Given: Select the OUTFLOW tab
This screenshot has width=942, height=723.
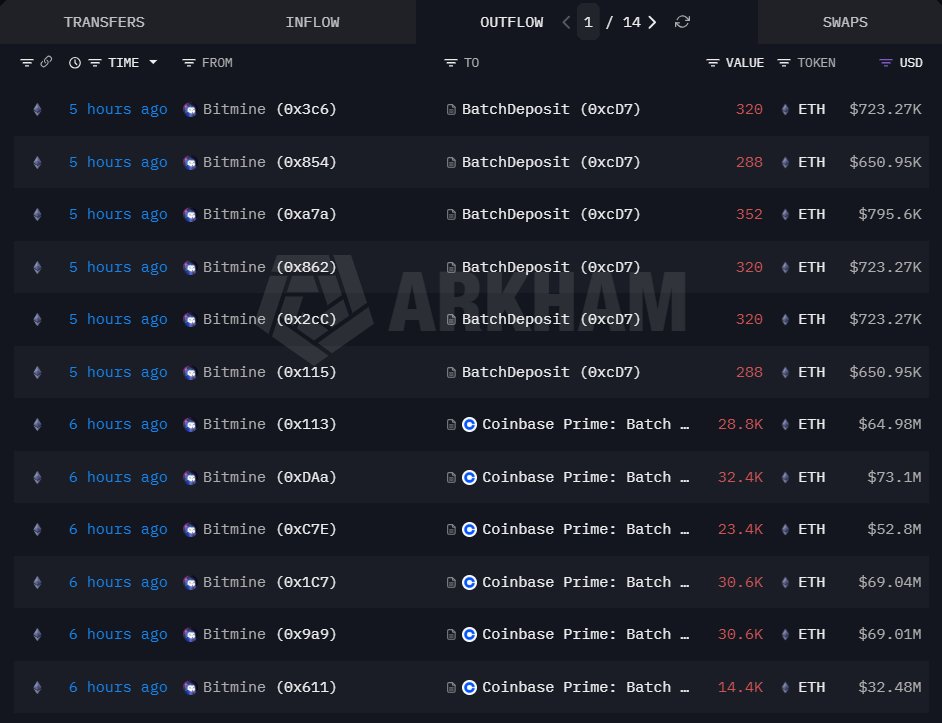Looking at the screenshot, I should pos(511,22).
